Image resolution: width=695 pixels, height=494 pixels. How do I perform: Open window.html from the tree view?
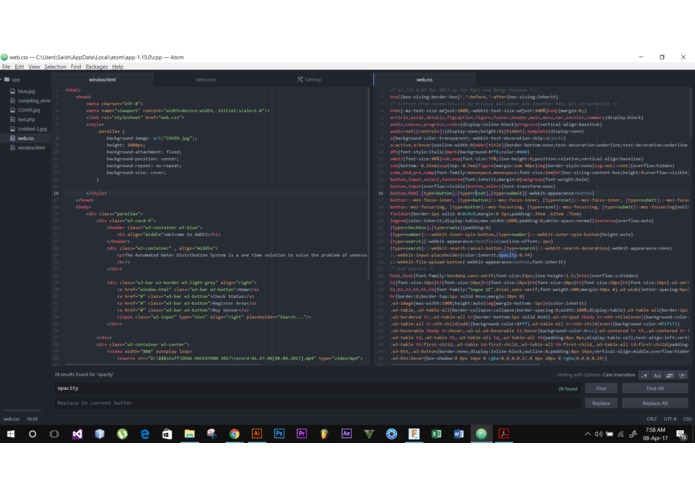point(31,148)
